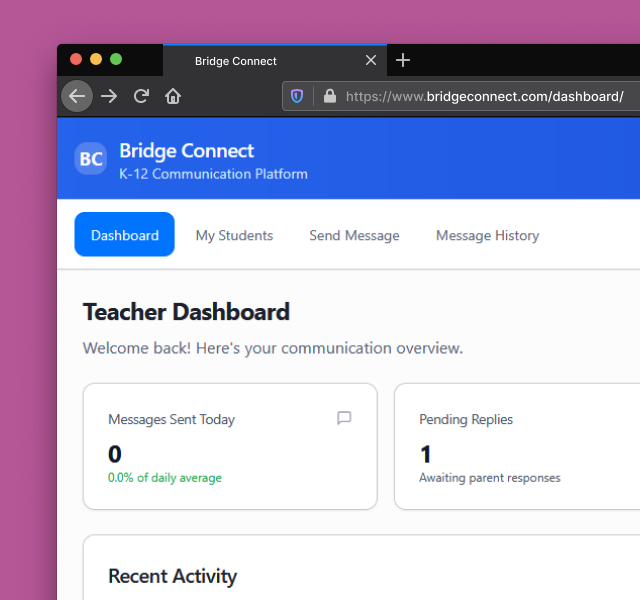
Task: Click the macOS green fullscreen window button
Action: click(x=116, y=59)
